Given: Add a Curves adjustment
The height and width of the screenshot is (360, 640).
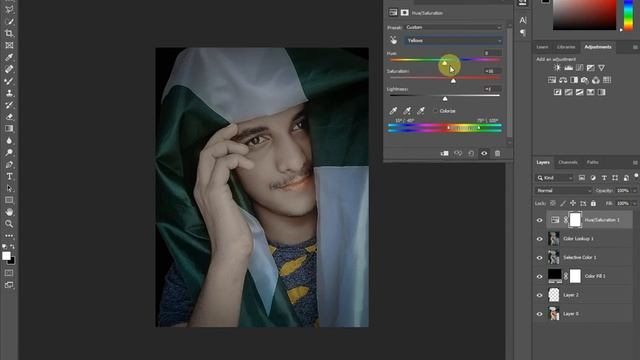Looking at the screenshot, I should [x=579, y=68].
